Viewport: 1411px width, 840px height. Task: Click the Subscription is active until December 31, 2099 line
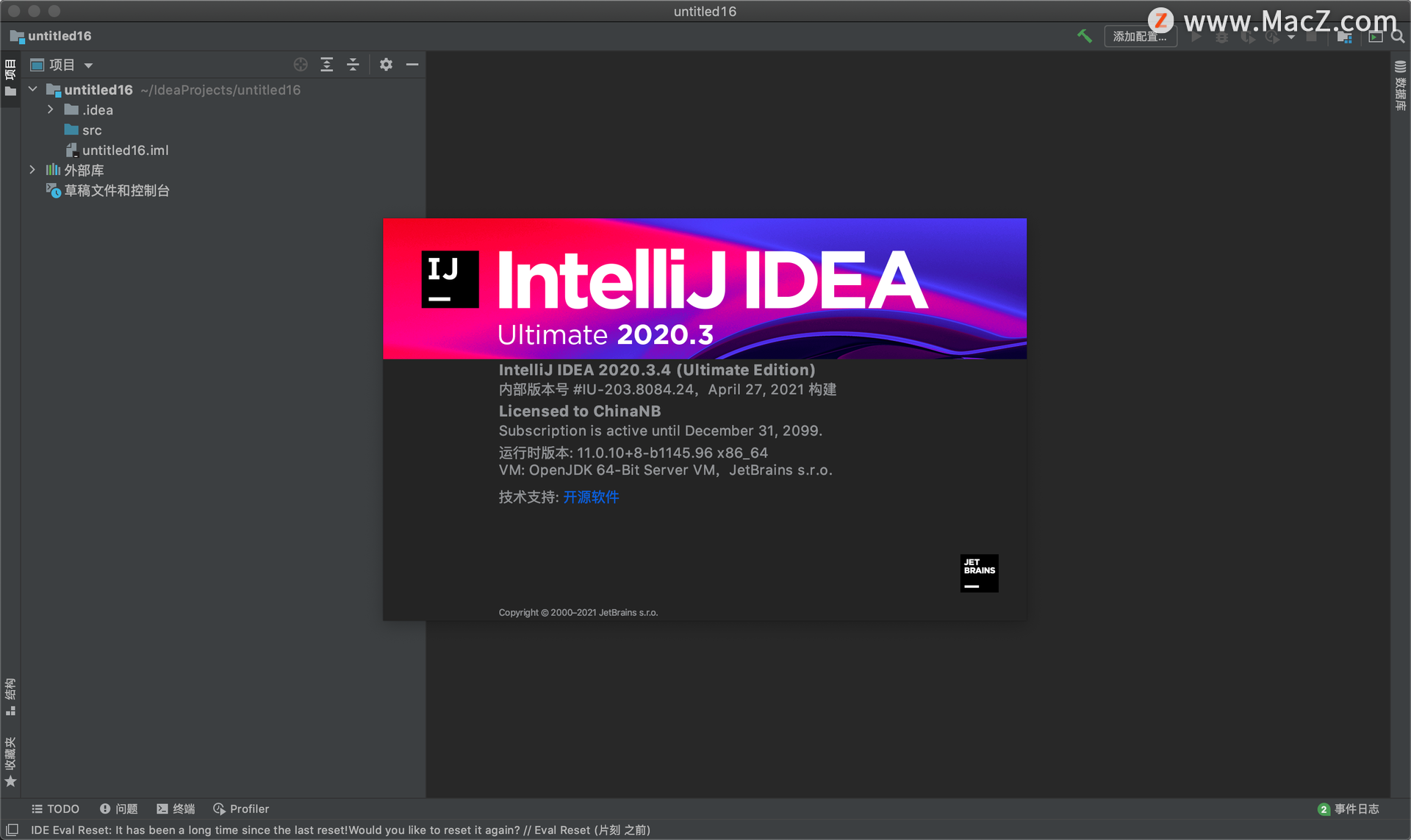(660, 431)
